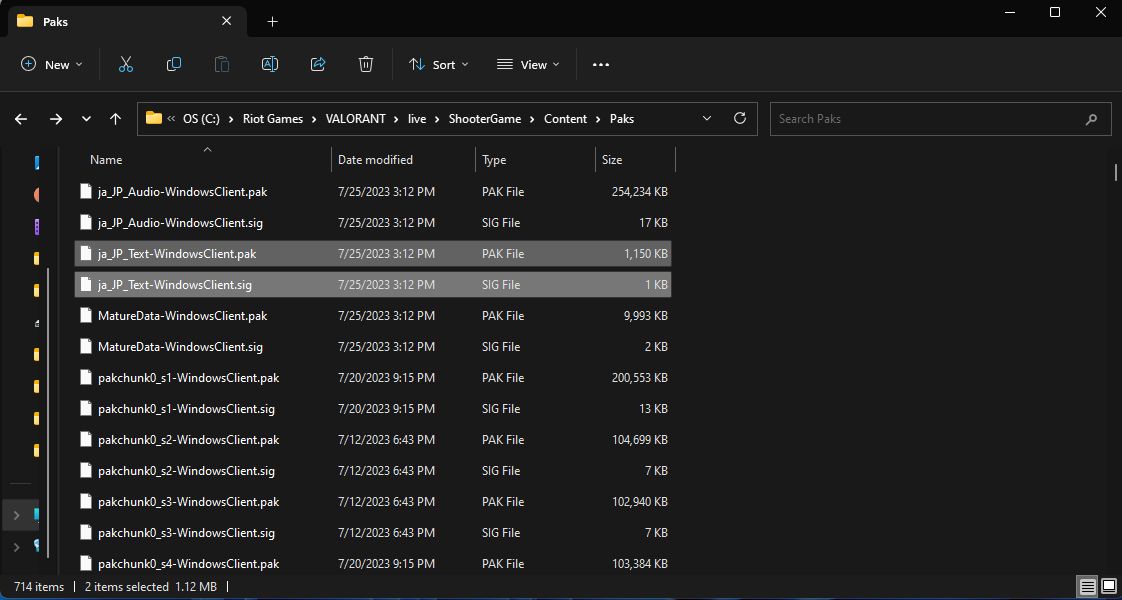
Task: Click the file icon beside pakchunk0_s3-WindowsClient.pak
Action: coord(86,501)
